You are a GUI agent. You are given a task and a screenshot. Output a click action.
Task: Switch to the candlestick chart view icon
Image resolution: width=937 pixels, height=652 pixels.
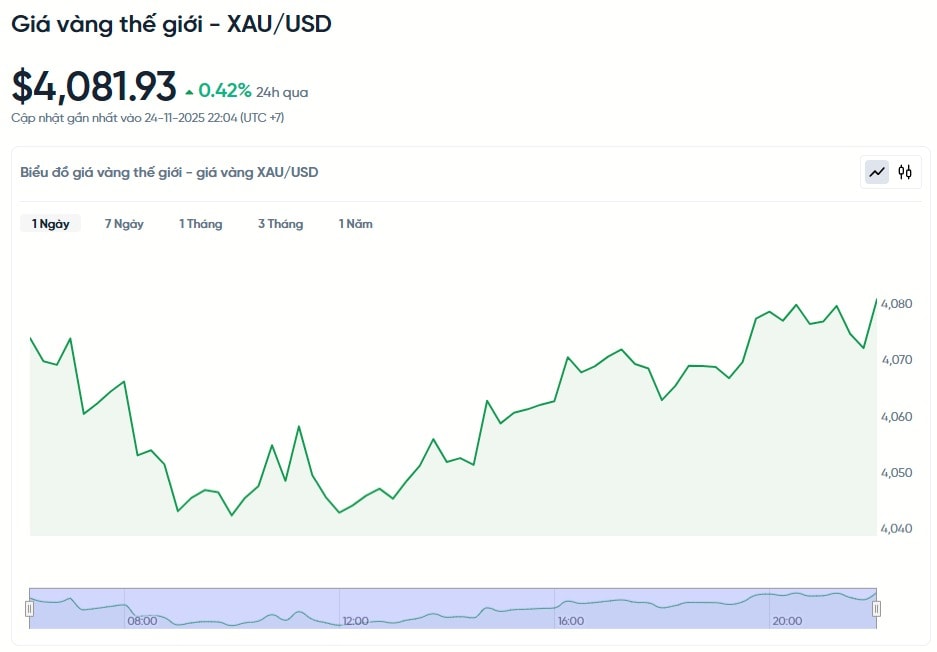[x=905, y=172]
